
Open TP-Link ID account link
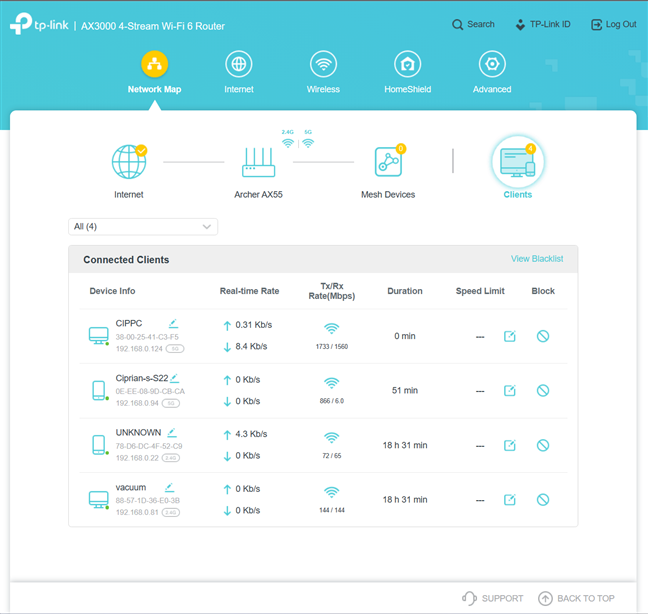(x=543, y=24)
